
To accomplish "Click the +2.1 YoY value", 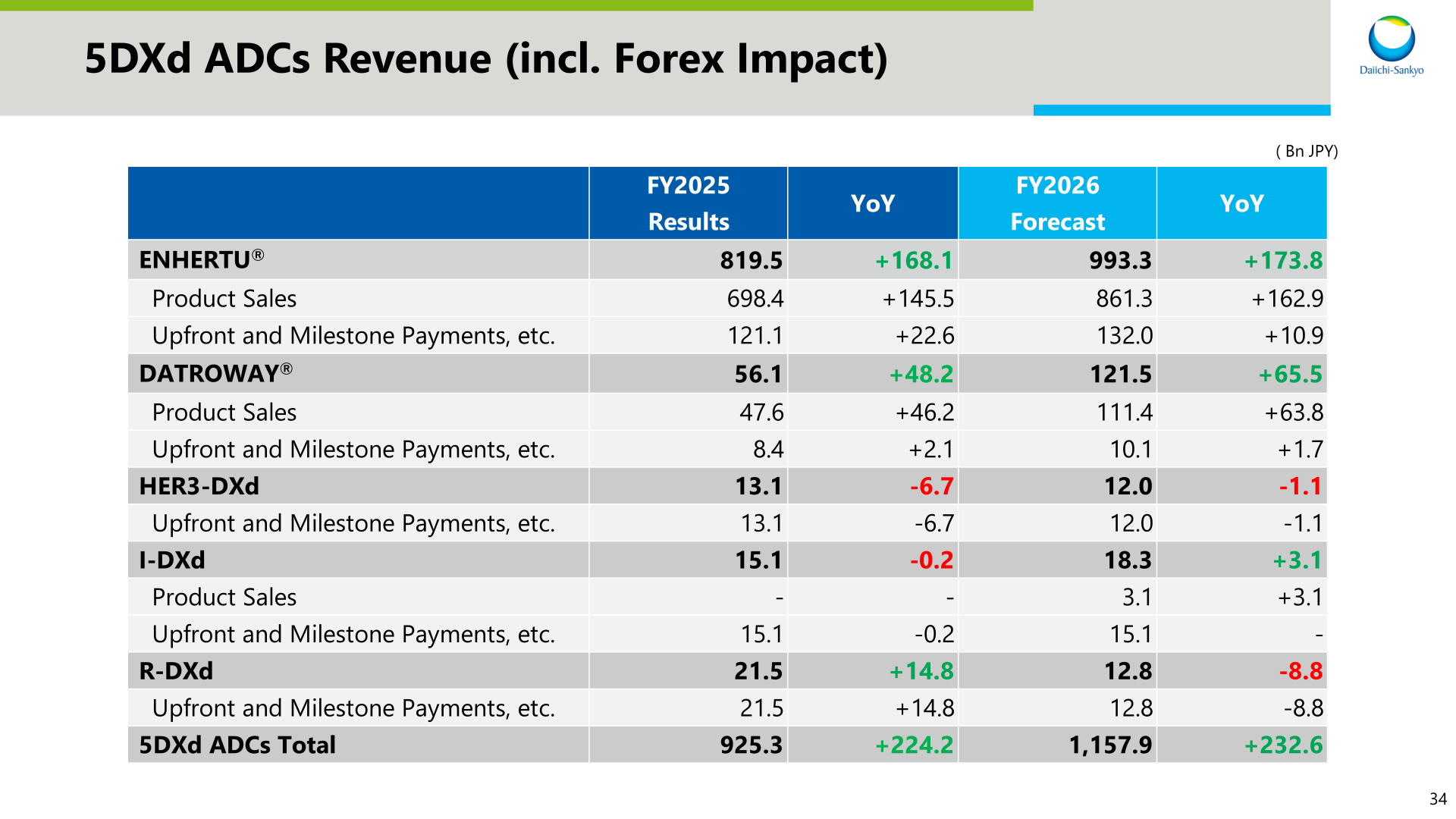I will [931, 449].
